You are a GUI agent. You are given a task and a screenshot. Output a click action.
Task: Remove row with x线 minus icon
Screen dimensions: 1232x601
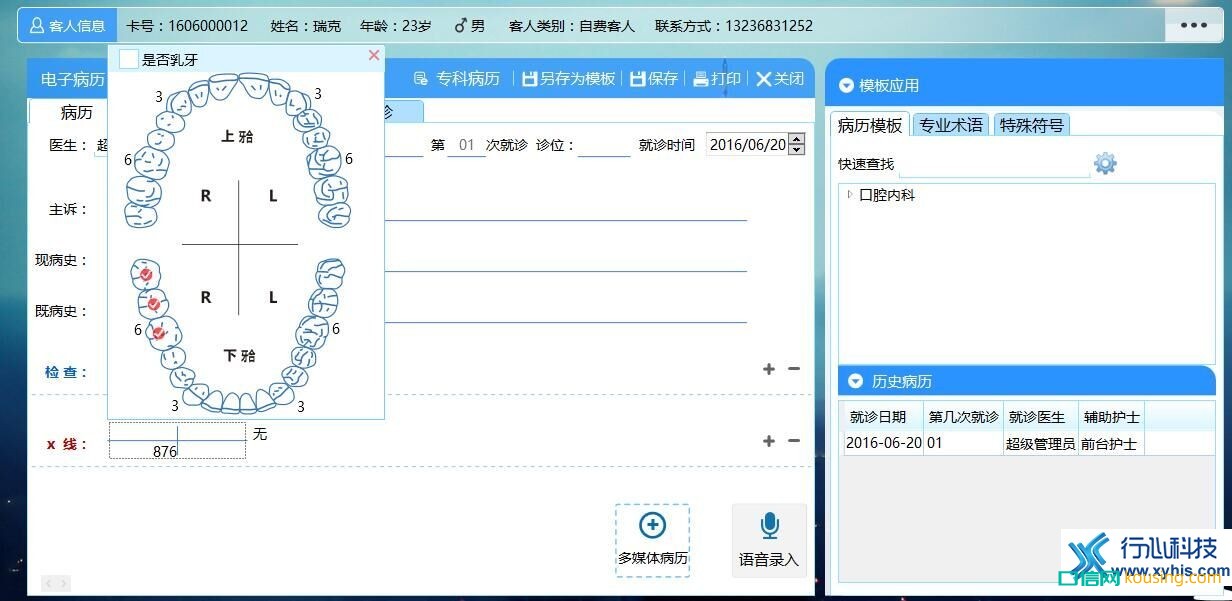[794, 441]
